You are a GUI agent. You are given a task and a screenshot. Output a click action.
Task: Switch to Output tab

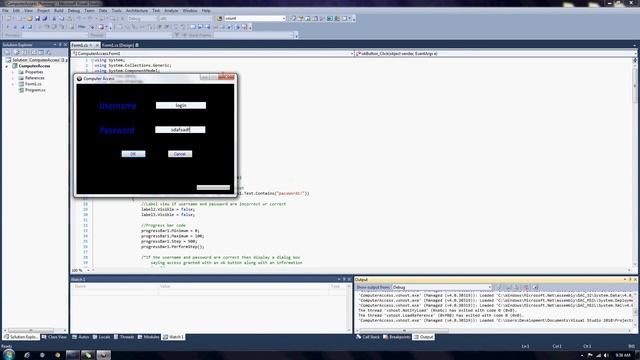pyautogui.click(x=424, y=337)
